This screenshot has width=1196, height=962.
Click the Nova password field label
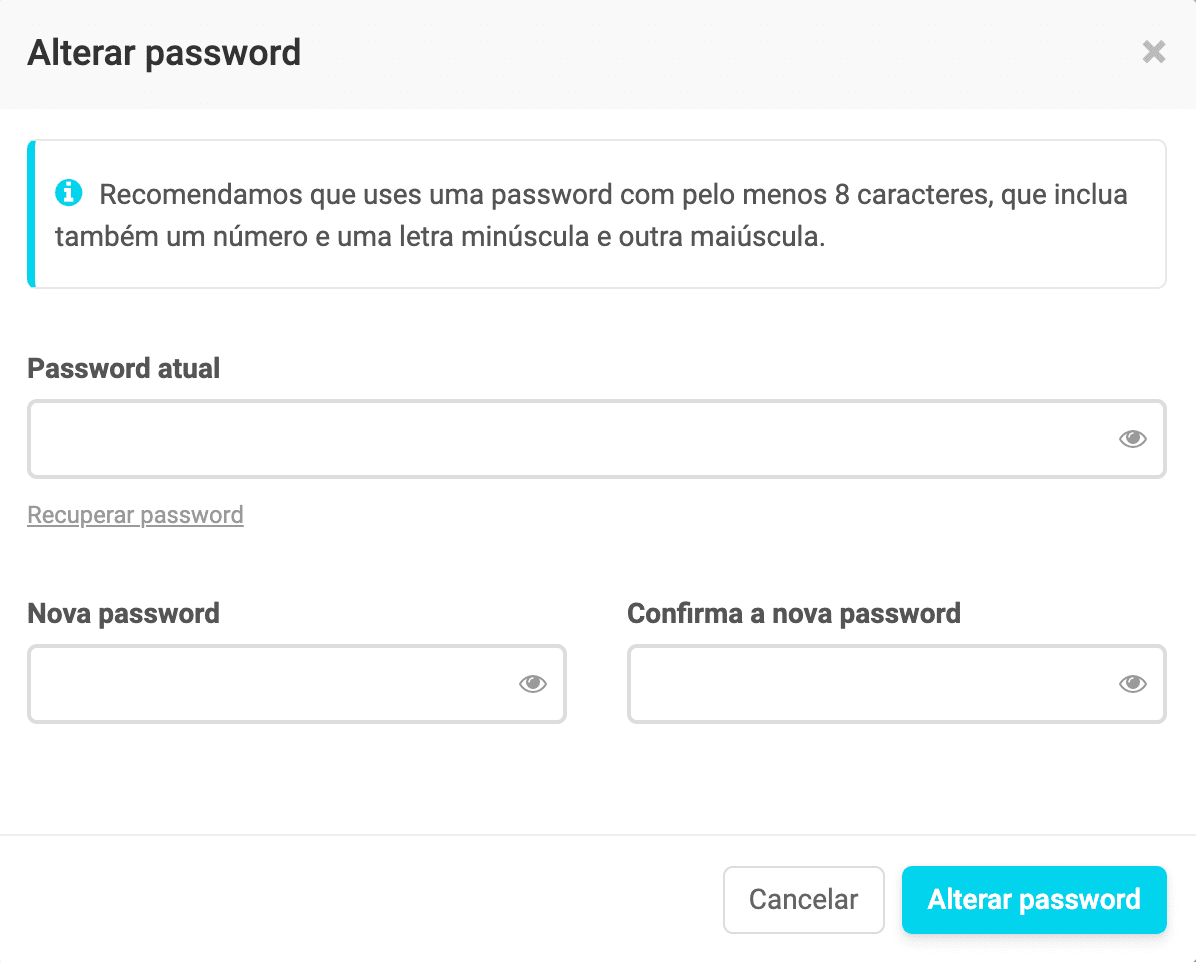tap(123, 613)
